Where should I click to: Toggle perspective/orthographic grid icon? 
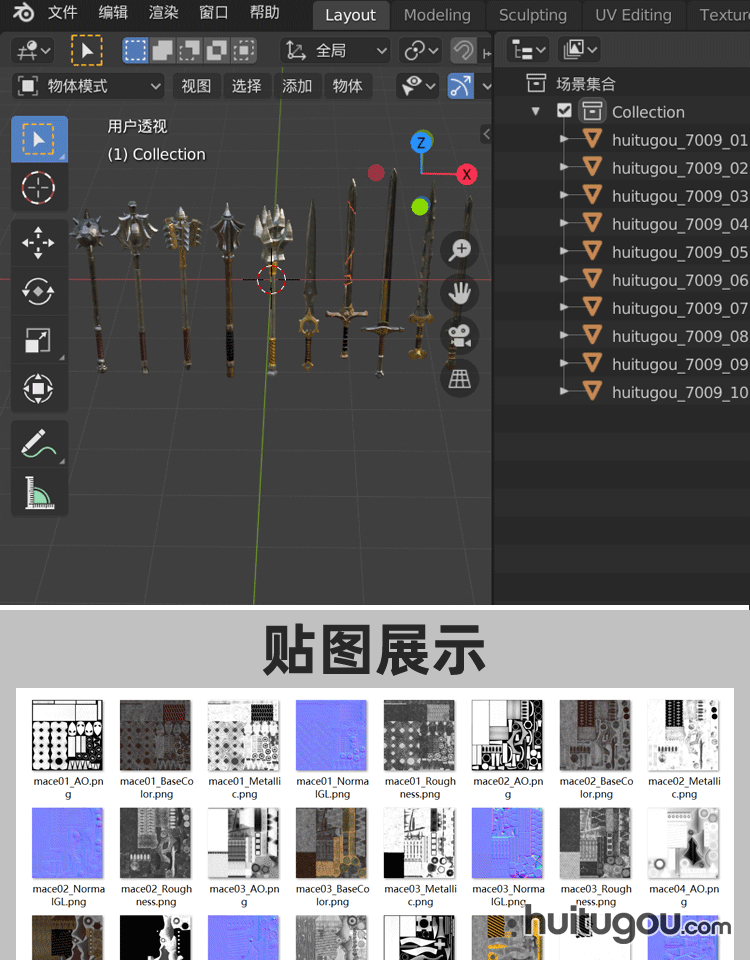(x=460, y=379)
